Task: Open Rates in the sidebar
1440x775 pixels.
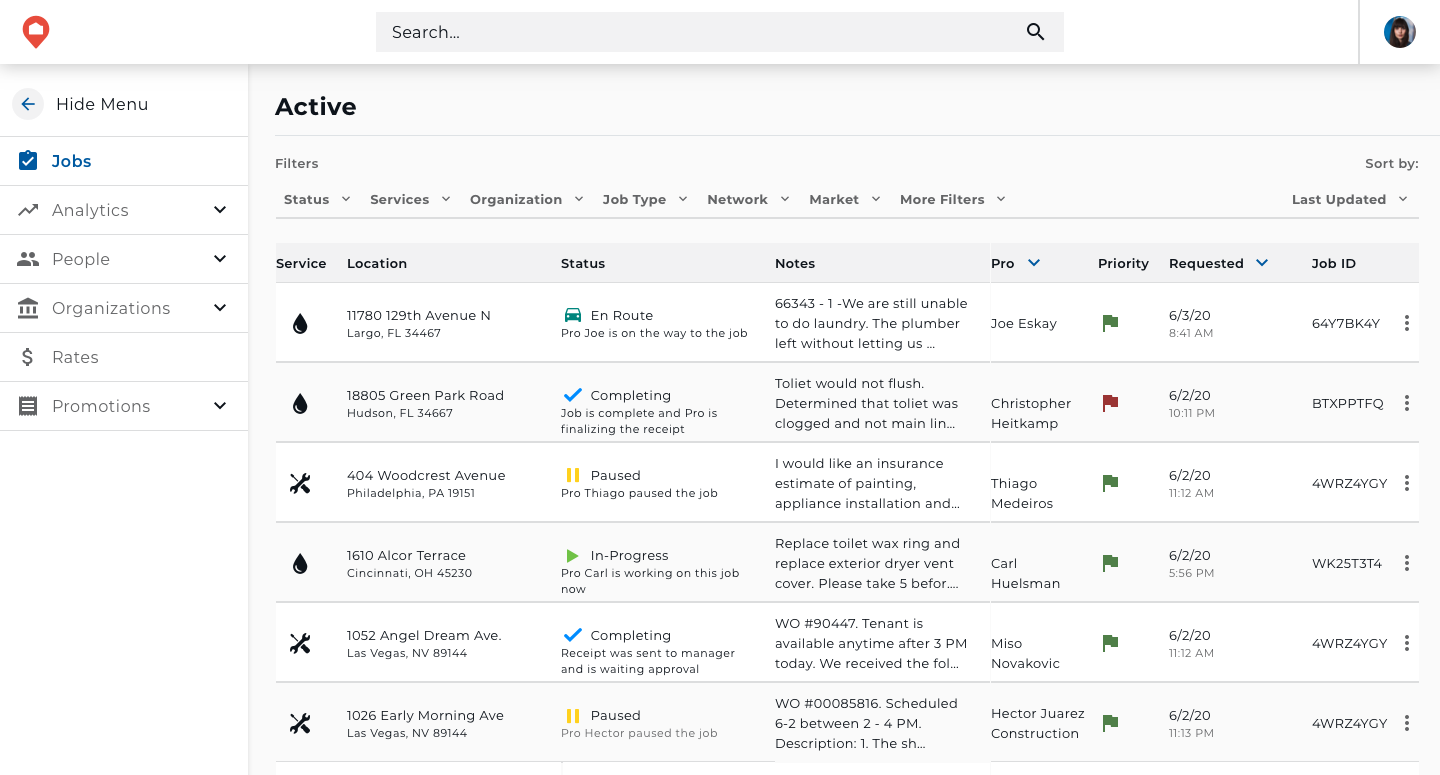Action: [75, 357]
